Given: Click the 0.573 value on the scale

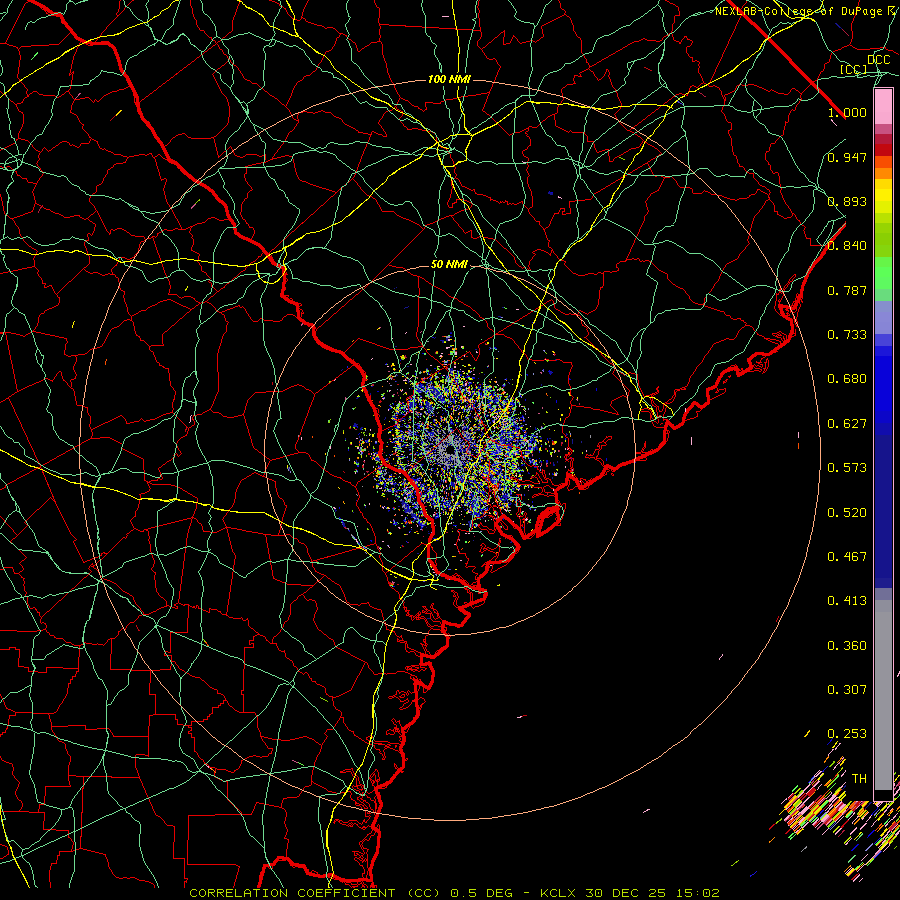Looking at the screenshot, I should pos(847,468).
